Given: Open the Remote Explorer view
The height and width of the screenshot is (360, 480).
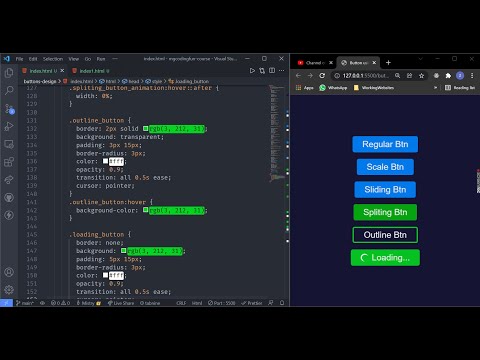Looking at the screenshot, I should (9, 144).
